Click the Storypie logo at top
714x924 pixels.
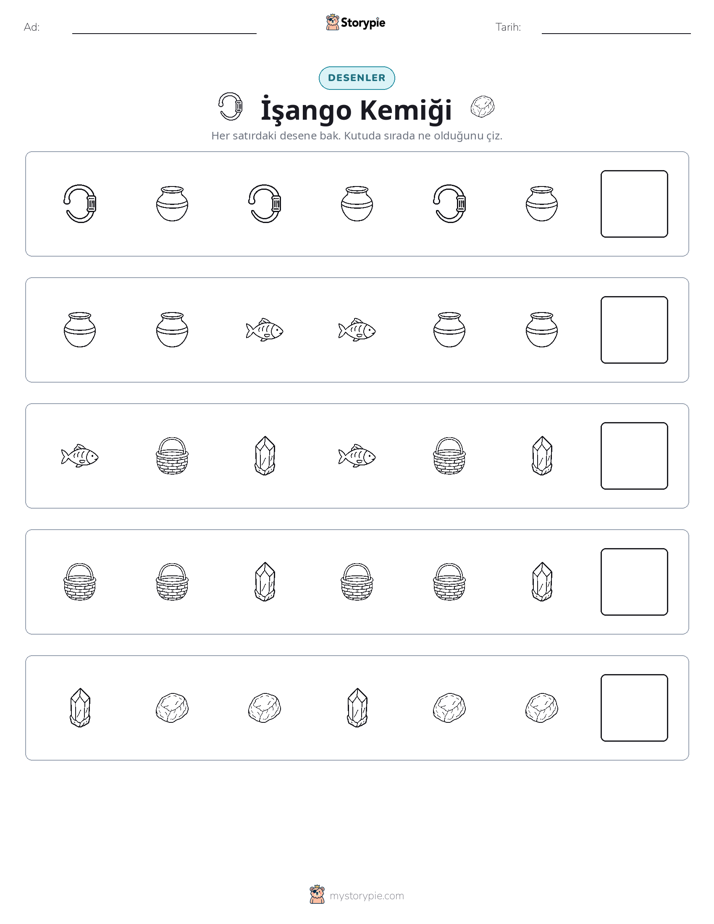[355, 22]
